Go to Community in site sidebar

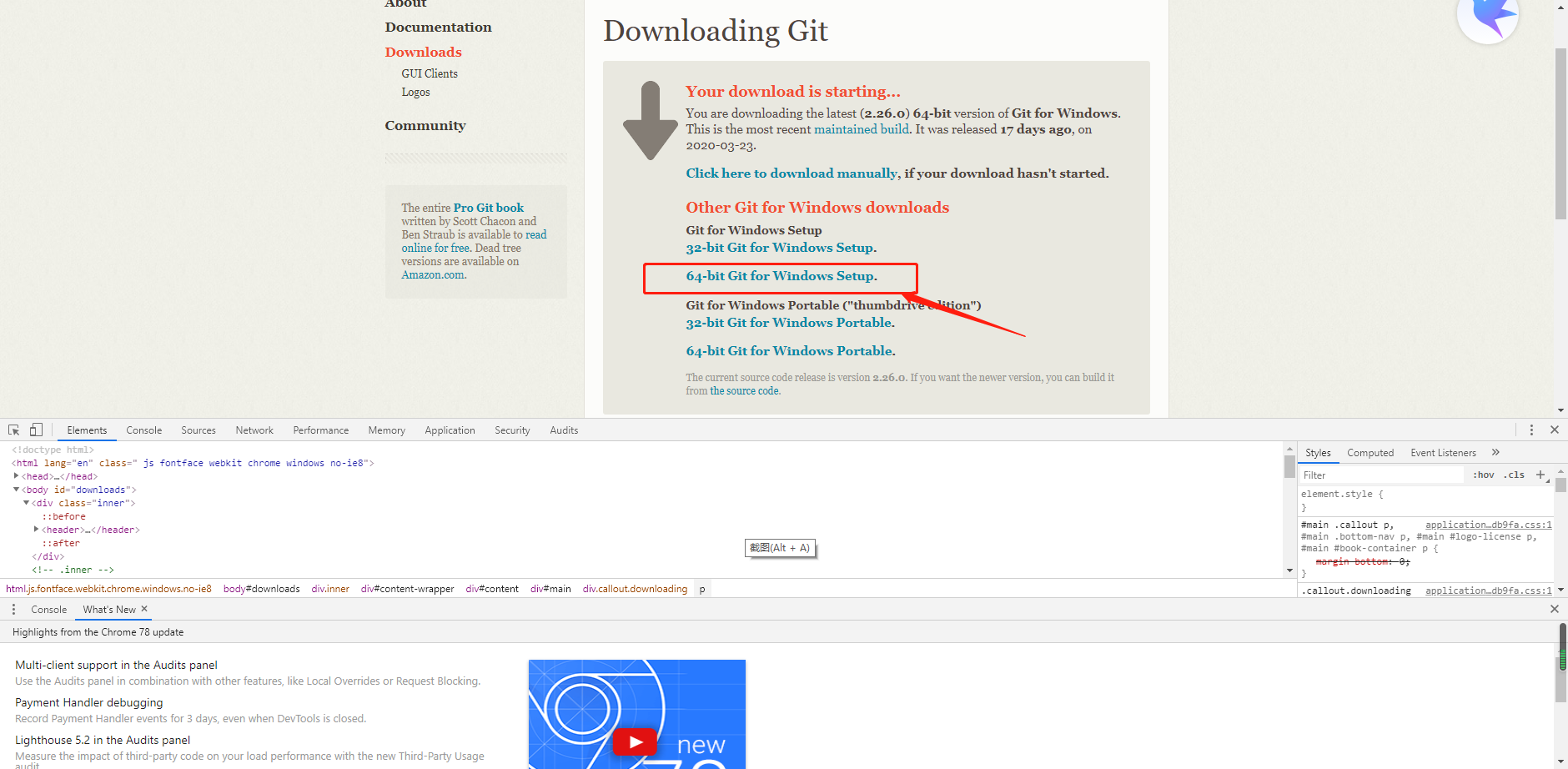[x=425, y=125]
